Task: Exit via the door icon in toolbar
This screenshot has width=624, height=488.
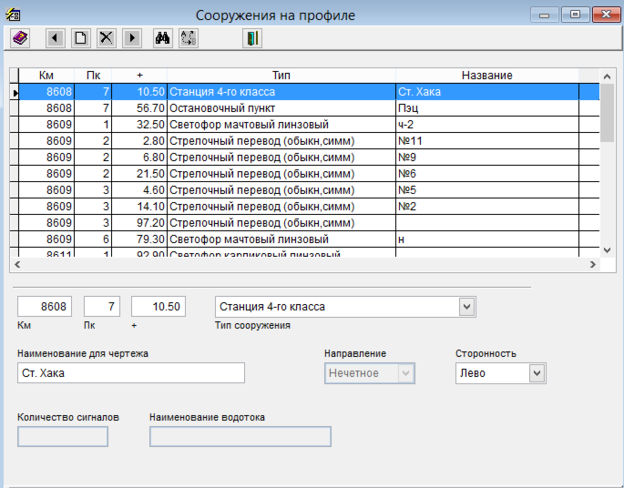Action: pos(253,38)
